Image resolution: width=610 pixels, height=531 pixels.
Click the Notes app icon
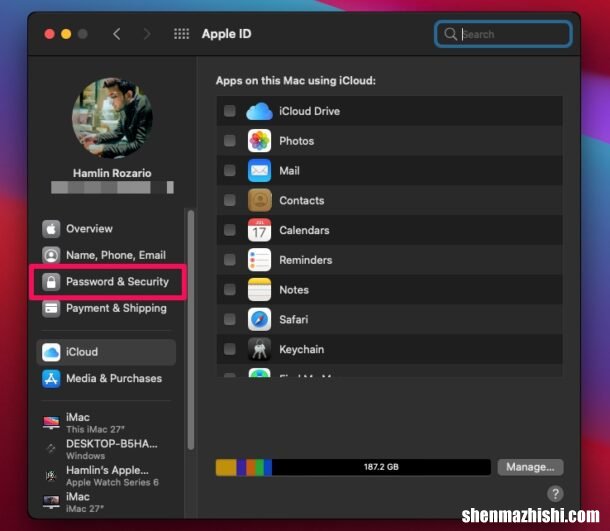click(259, 289)
